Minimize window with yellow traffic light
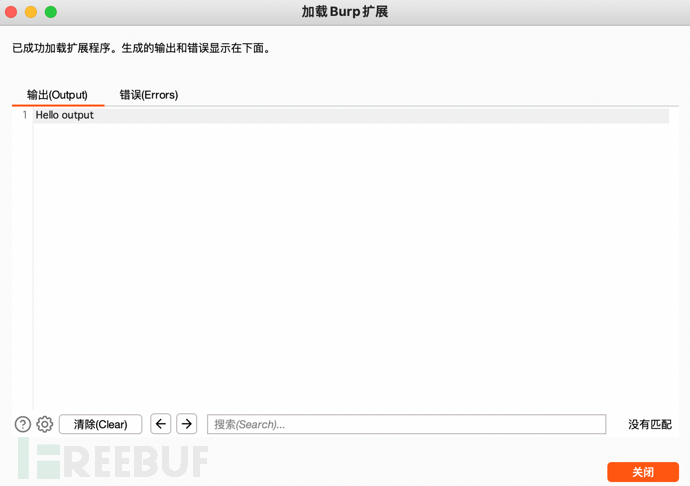690x486 pixels. pyautogui.click(x=31, y=12)
